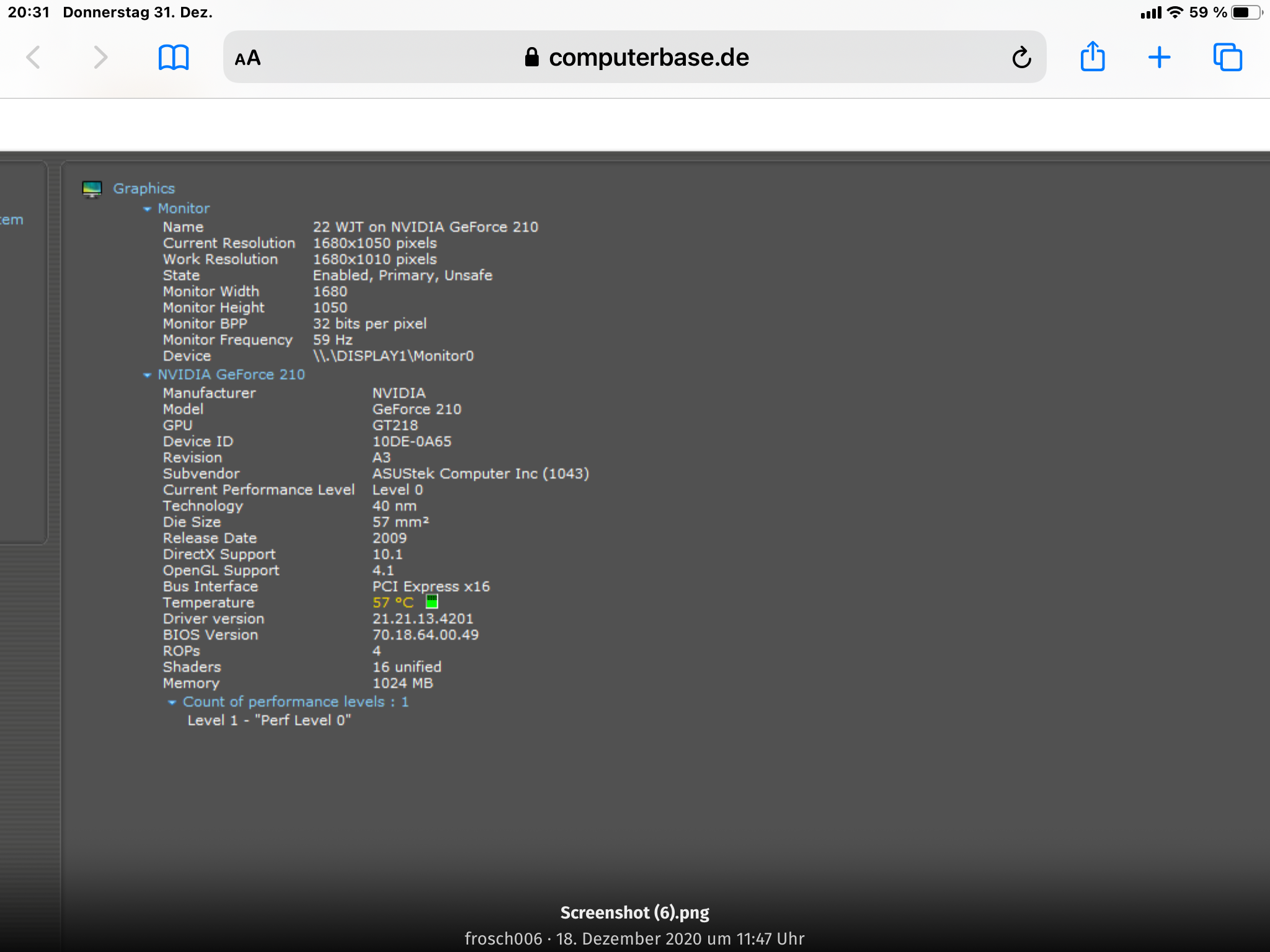
Task: Click the green temperature indicator icon
Action: (x=432, y=602)
